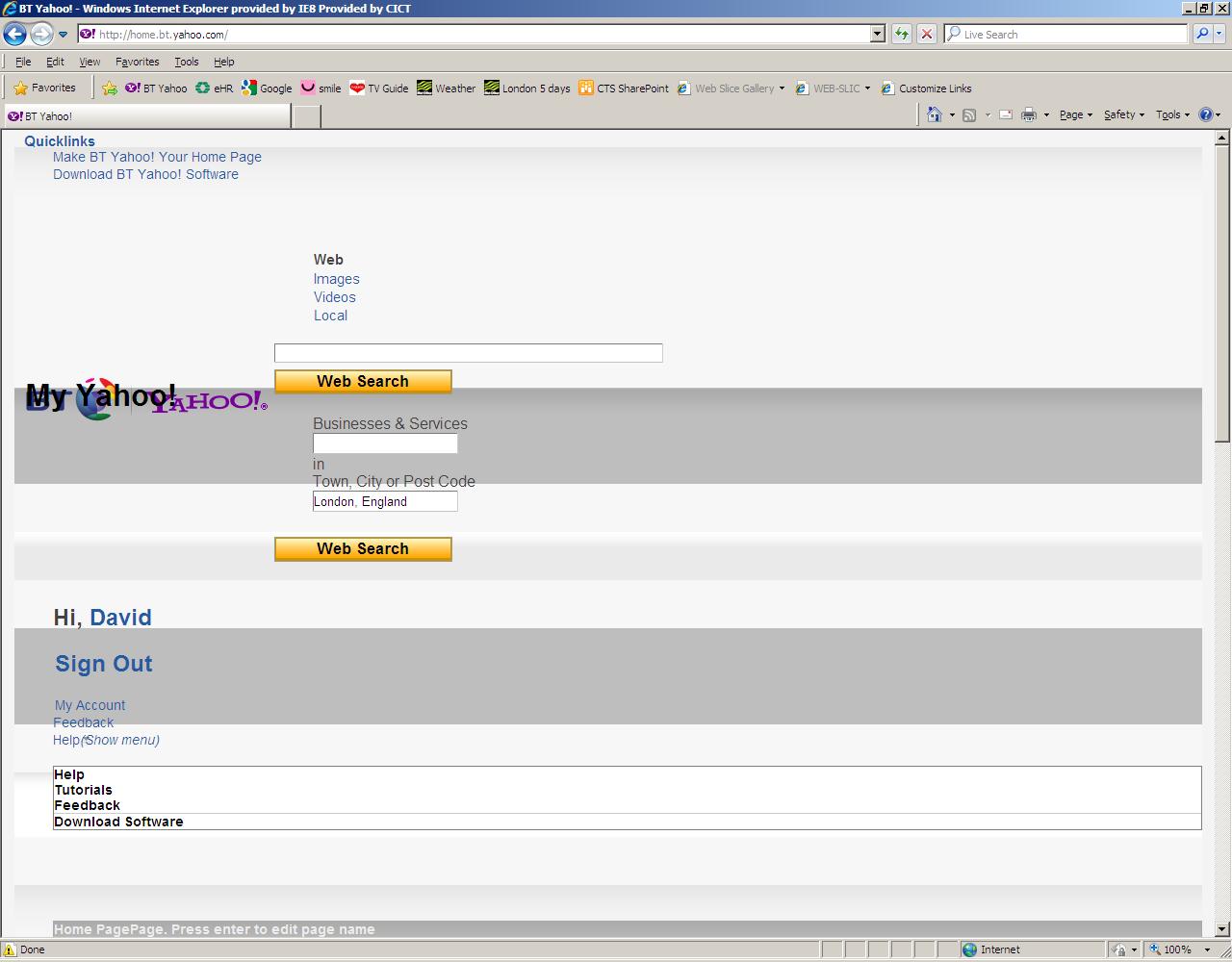This screenshot has height=962, width=1232.
Task: Click the Sign Out link
Action: [104, 664]
